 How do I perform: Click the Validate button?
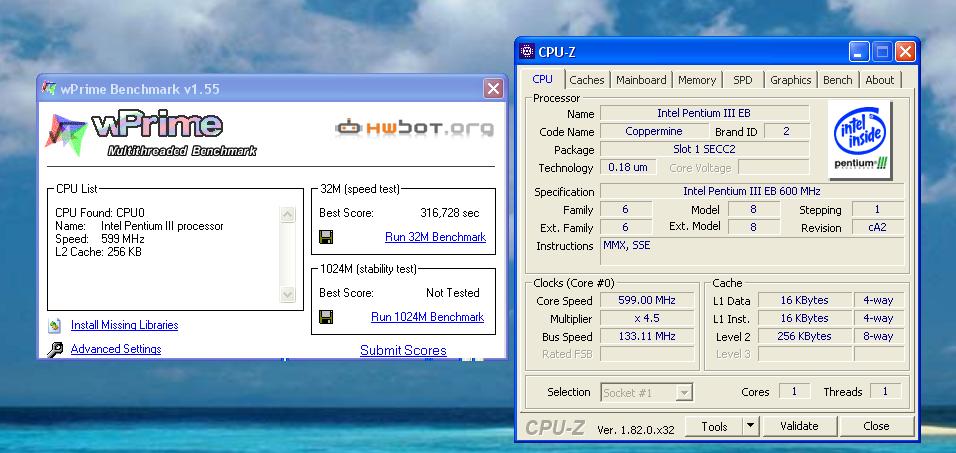coord(799,427)
